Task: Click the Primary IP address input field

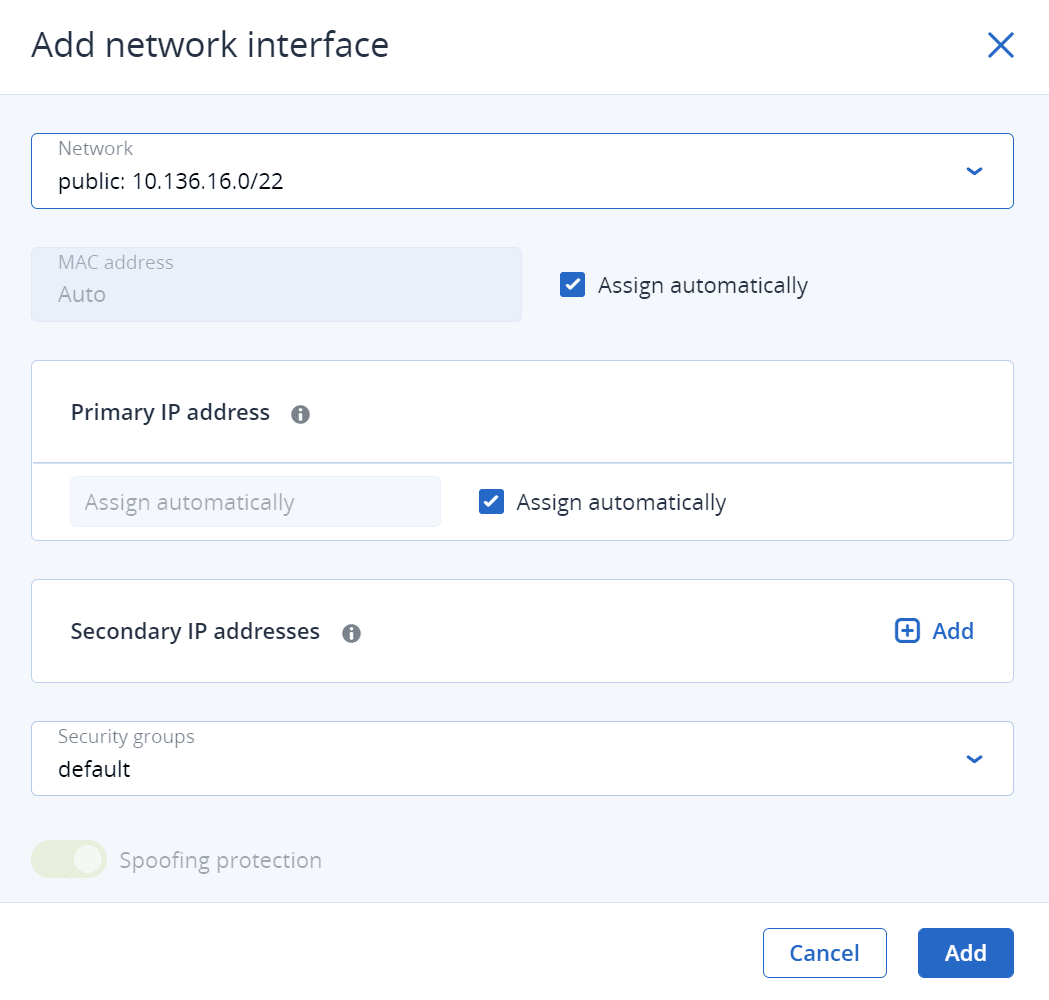Action: tap(255, 502)
